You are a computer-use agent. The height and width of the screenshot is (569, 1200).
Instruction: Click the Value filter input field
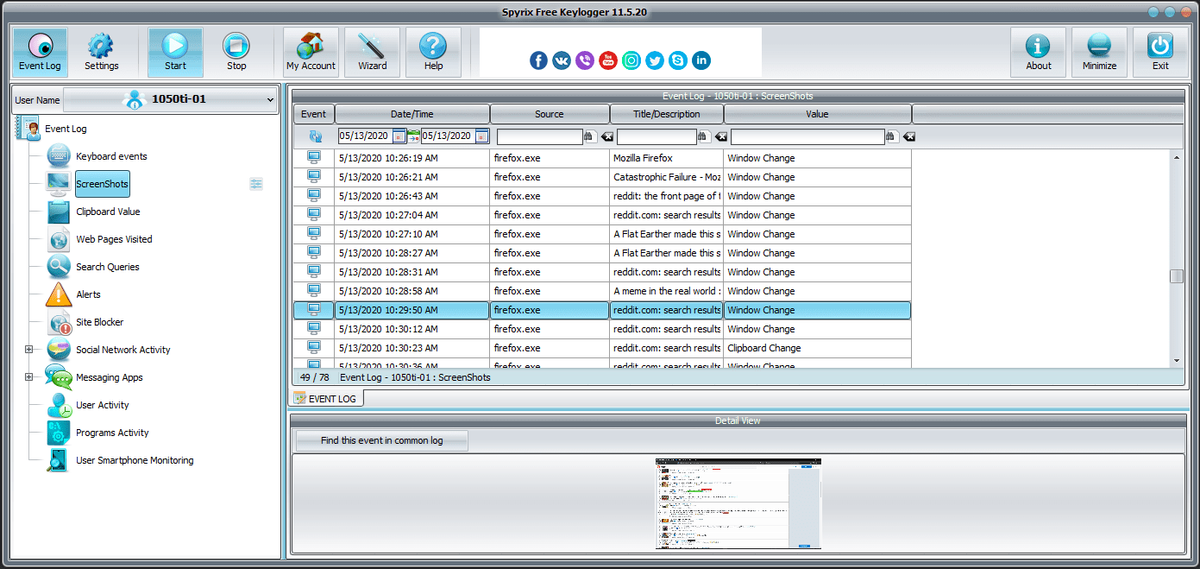(808, 137)
